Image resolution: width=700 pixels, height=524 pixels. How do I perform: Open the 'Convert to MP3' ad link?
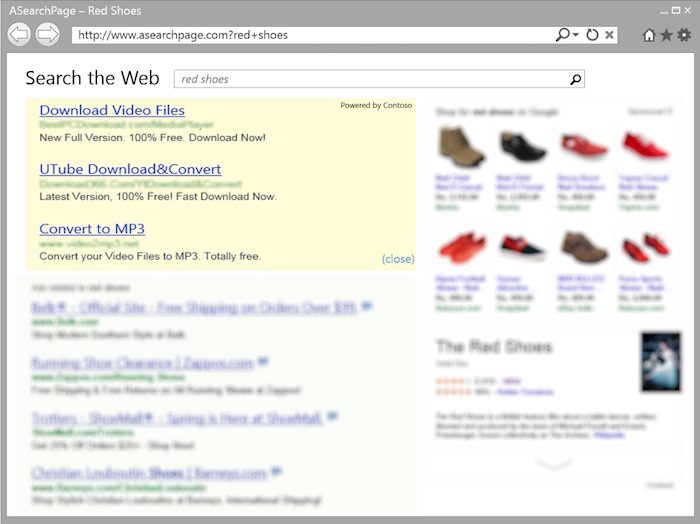(92, 229)
